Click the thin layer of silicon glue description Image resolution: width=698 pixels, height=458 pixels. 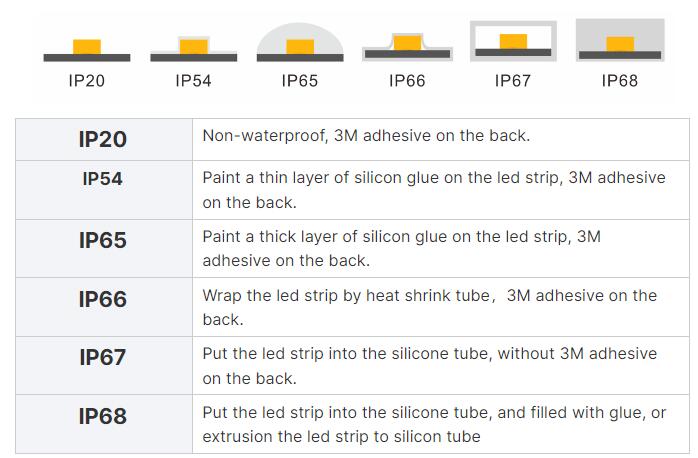click(434, 190)
